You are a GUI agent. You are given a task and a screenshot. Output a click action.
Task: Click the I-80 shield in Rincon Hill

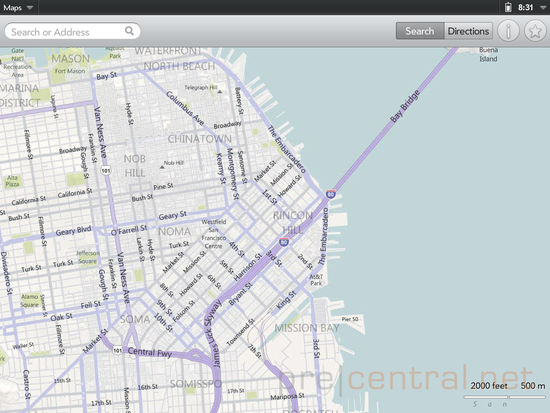click(284, 242)
